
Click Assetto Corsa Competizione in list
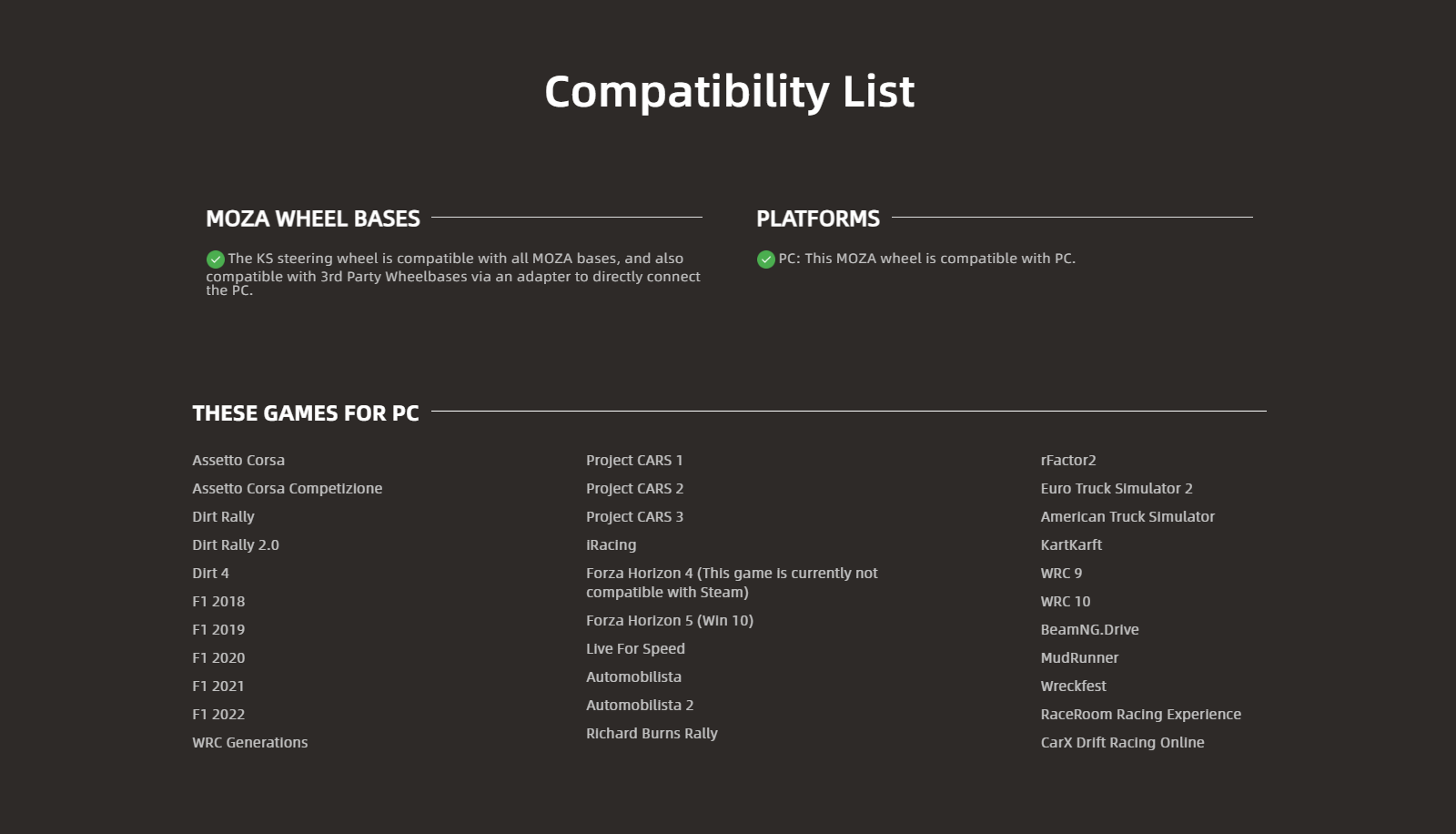click(x=287, y=489)
